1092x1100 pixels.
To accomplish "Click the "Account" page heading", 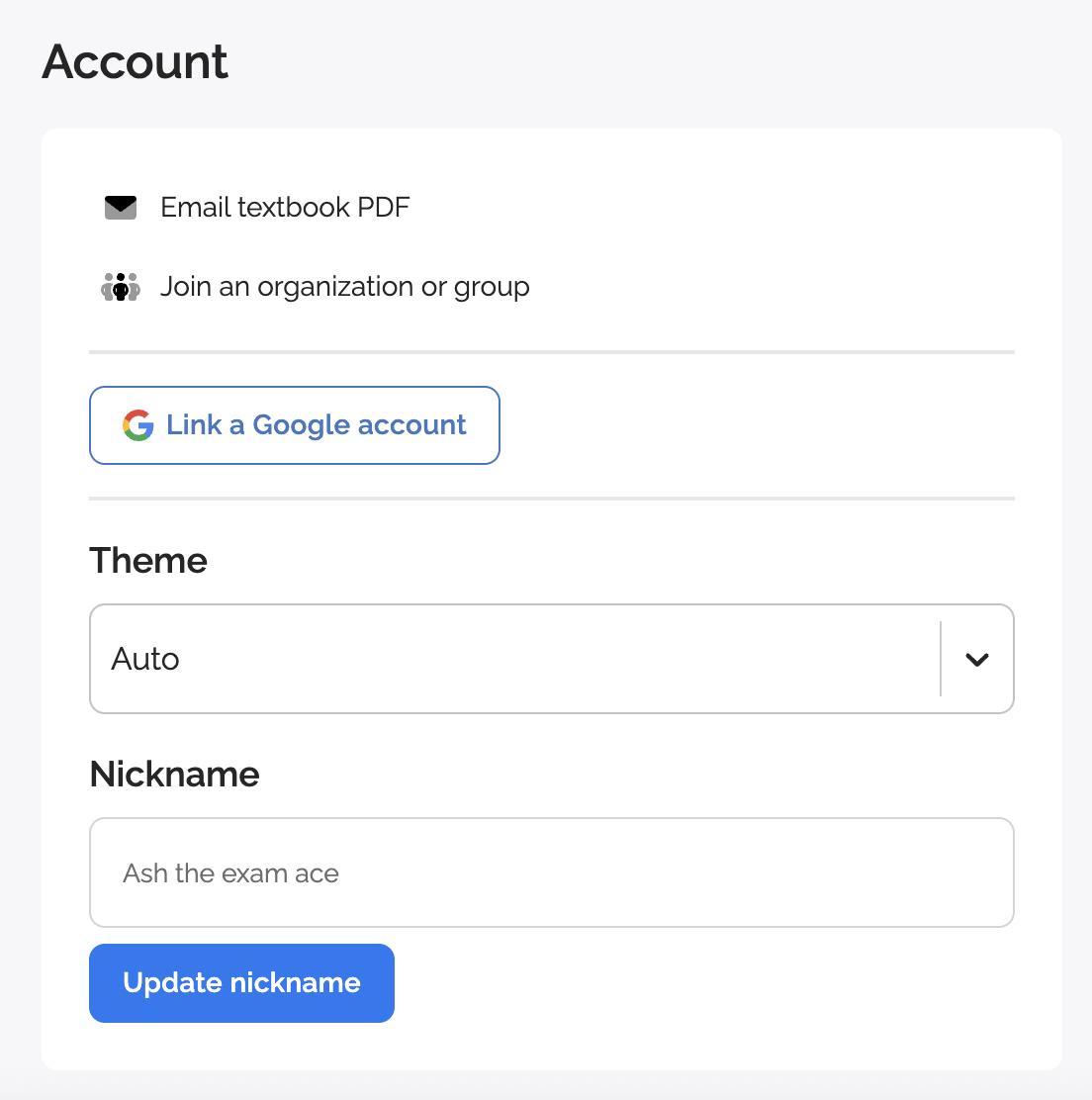I will coord(136,62).
